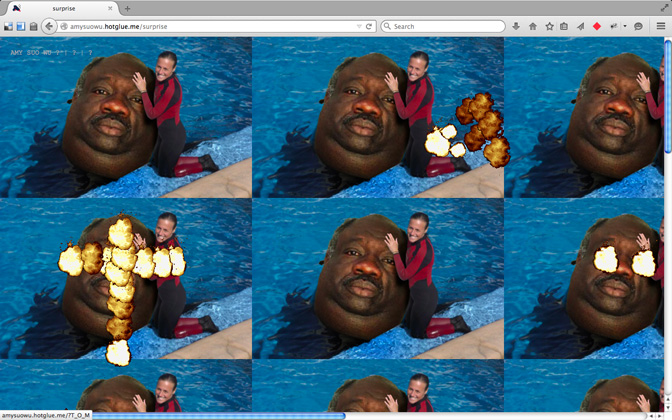Viewport: 672px width, 420px height.
Task: Click the 'AMY SUO WU' header text
Action: point(51,53)
